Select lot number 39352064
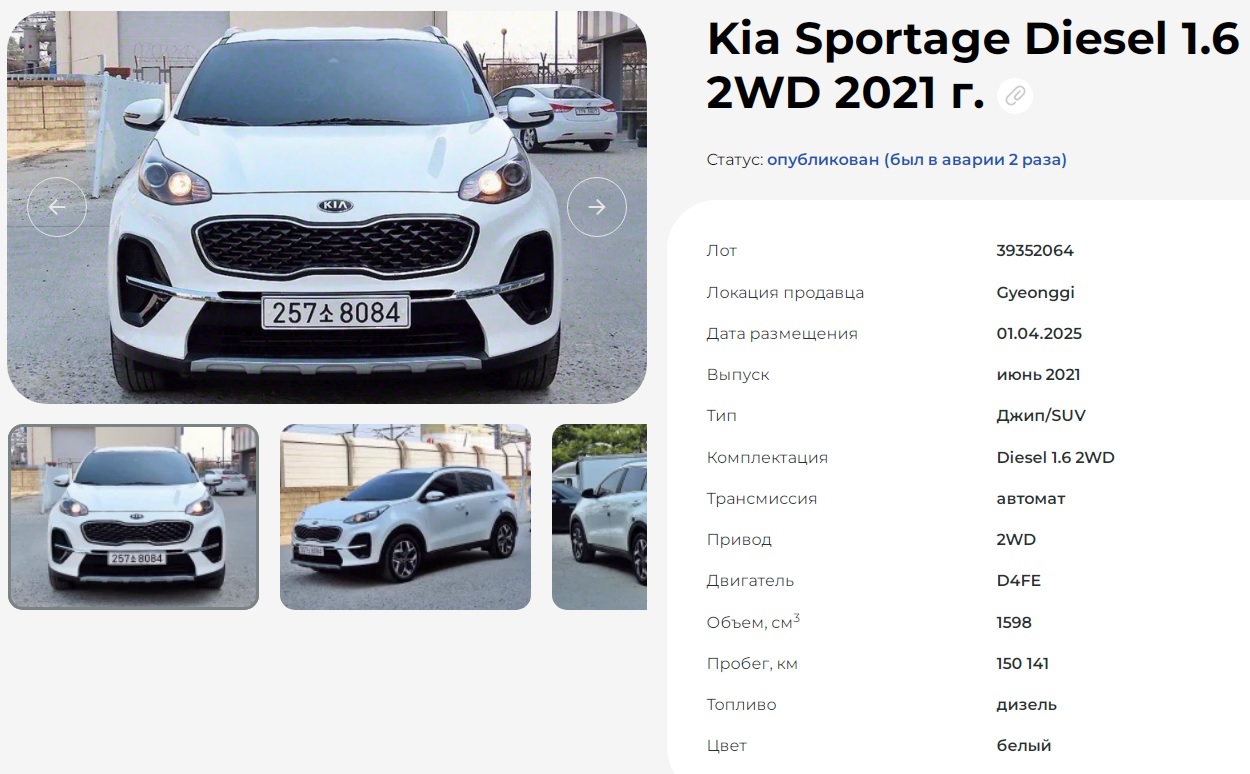Image resolution: width=1250 pixels, height=774 pixels. [x=1035, y=251]
